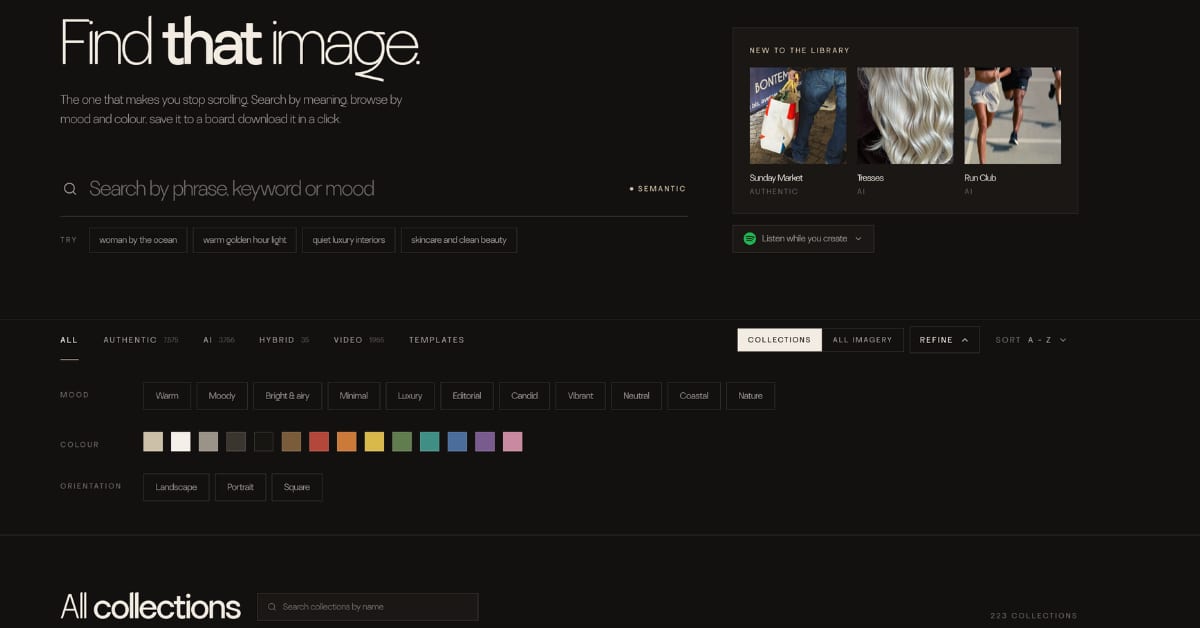Filter by Landscape orientation
Viewport: 1200px width, 628px height.
coord(176,487)
